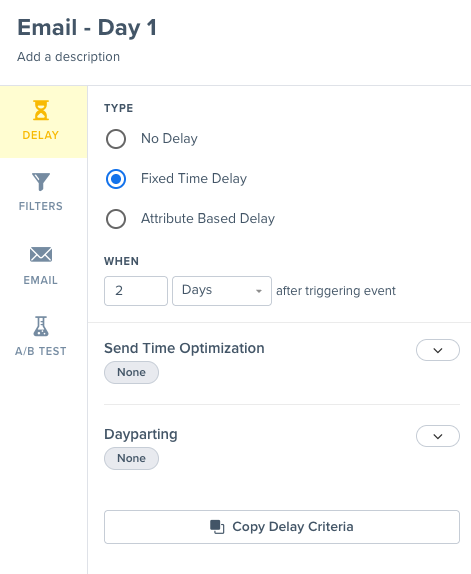This screenshot has width=471, height=574.
Task: Open the Days unit dropdown
Action: (x=222, y=291)
